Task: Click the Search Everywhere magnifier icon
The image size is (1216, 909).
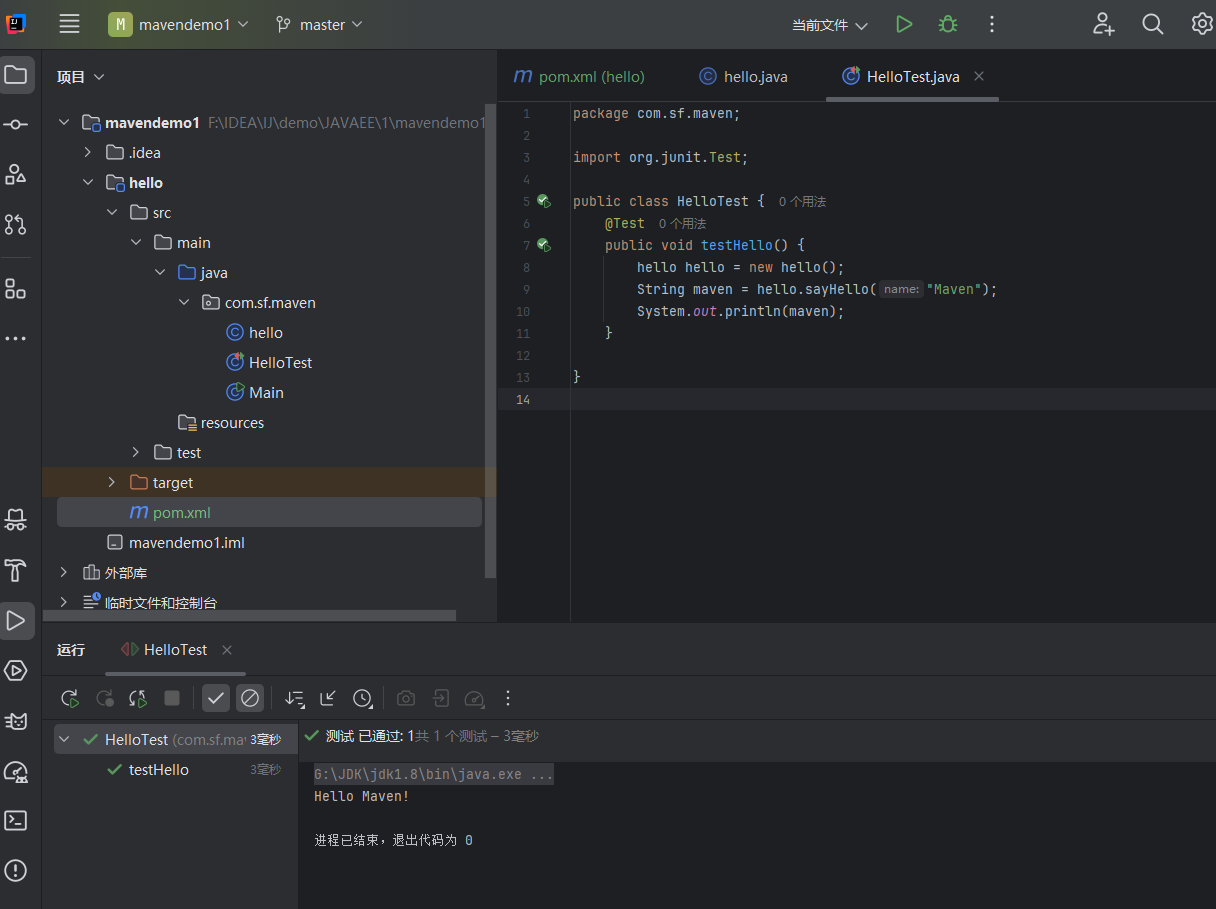Action: tap(1152, 24)
